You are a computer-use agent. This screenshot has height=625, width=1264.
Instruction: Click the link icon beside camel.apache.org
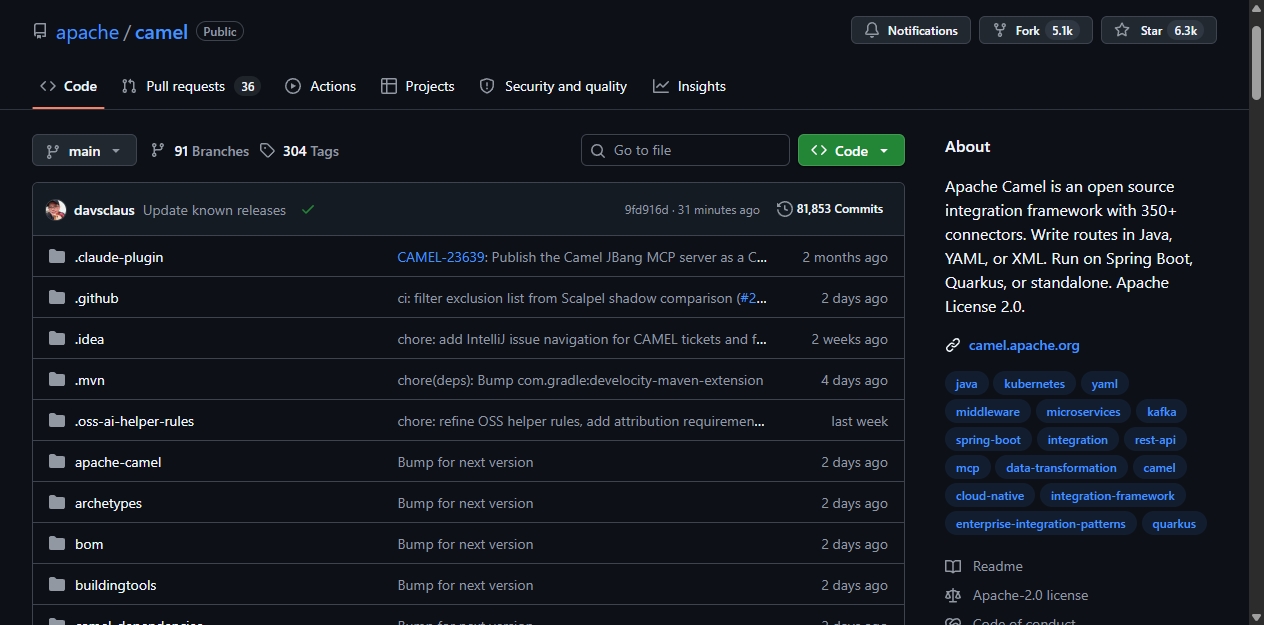click(953, 346)
